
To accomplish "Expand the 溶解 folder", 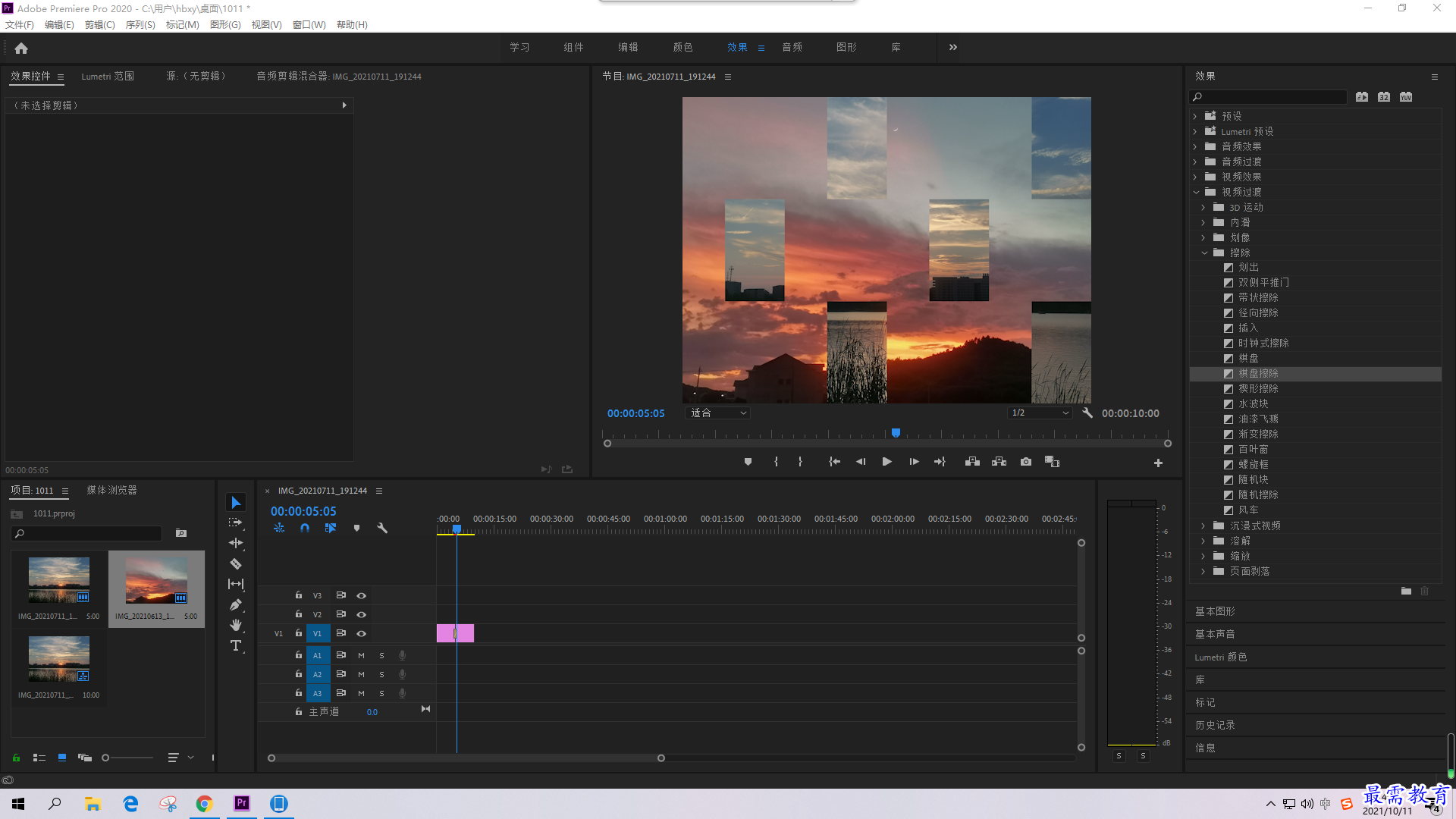I will (1203, 541).
